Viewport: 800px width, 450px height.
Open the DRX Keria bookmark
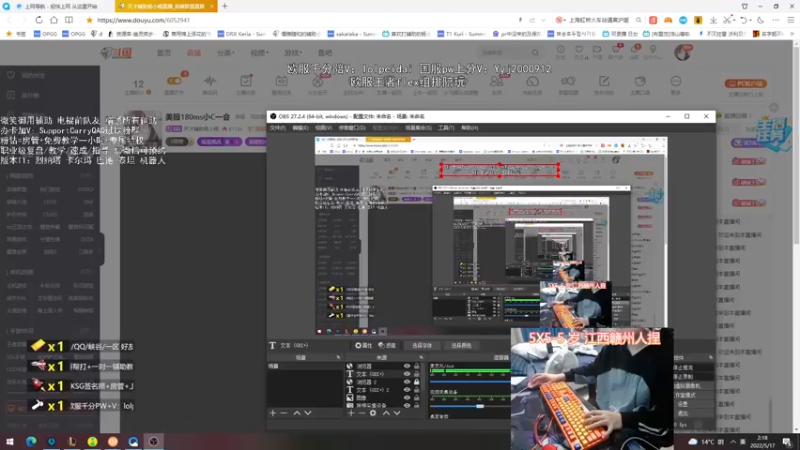[242, 34]
